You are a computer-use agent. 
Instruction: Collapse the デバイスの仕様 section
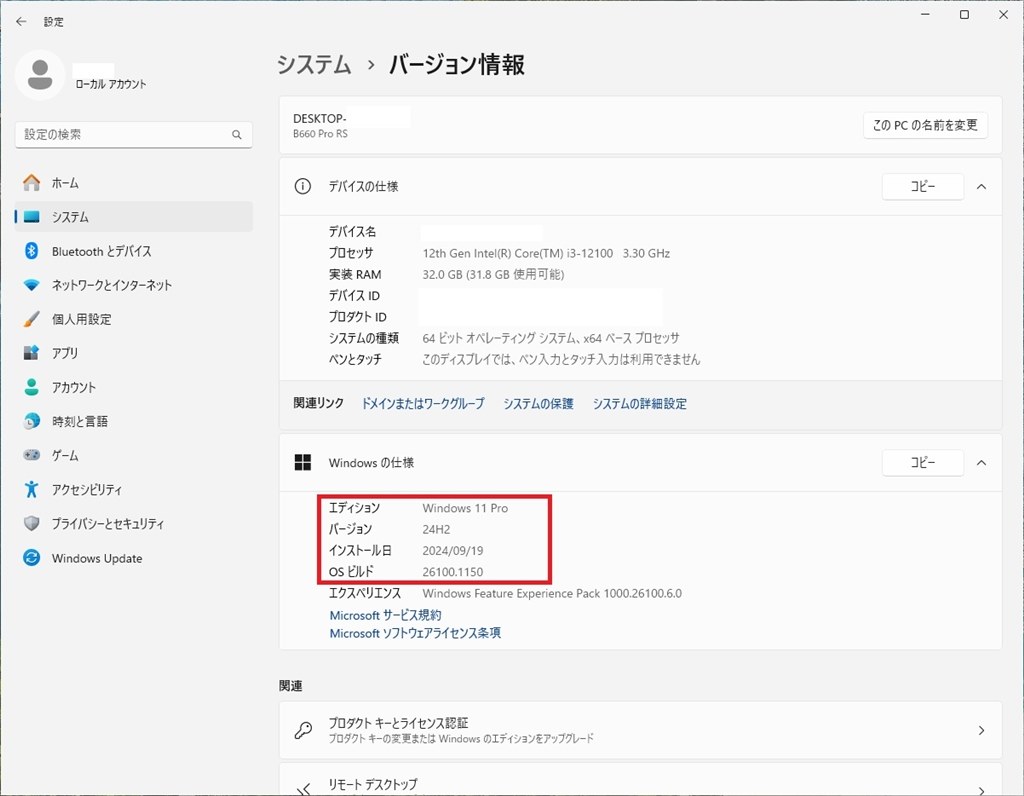coord(981,186)
